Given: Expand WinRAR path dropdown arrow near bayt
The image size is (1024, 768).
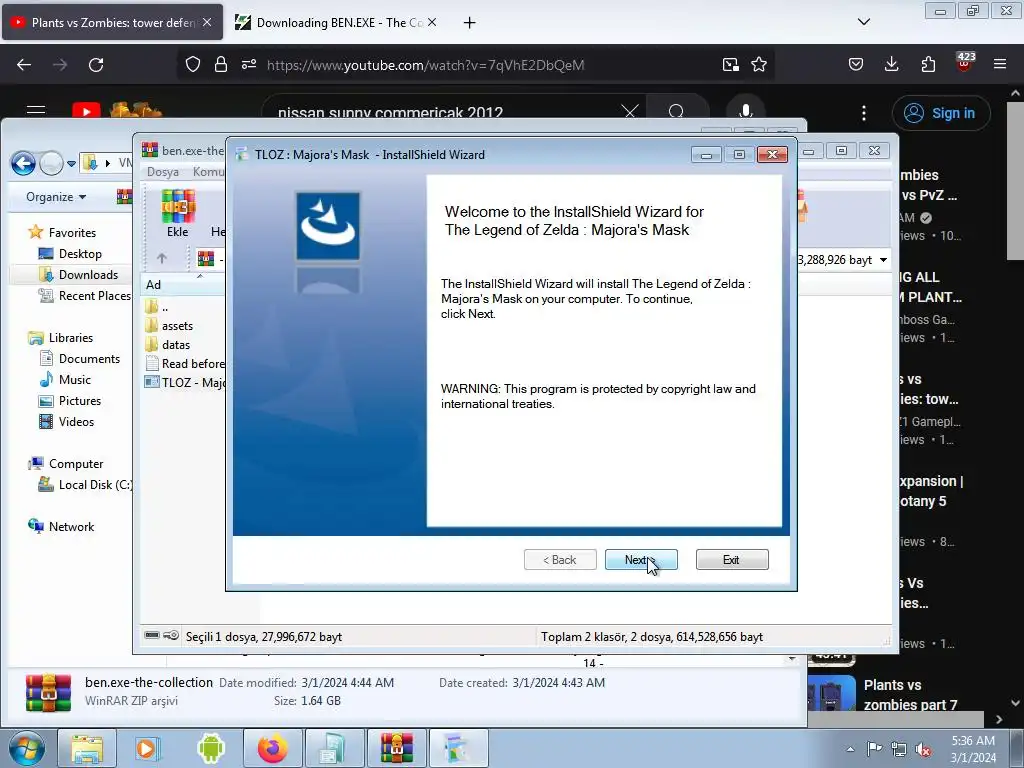Looking at the screenshot, I should [x=883, y=259].
